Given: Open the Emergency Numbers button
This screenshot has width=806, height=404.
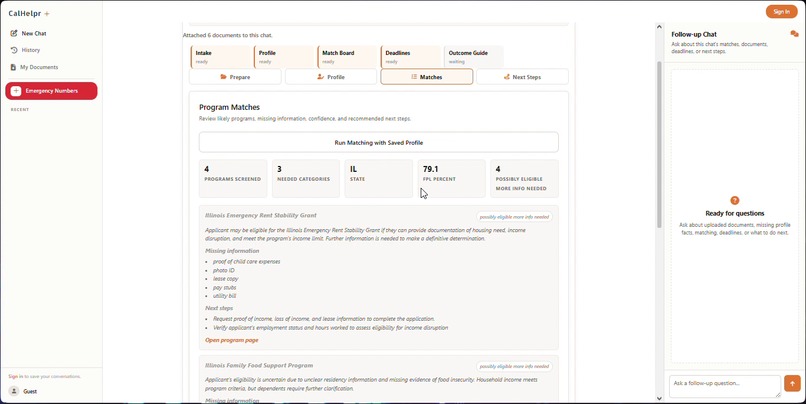Looking at the screenshot, I should click(x=51, y=91).
